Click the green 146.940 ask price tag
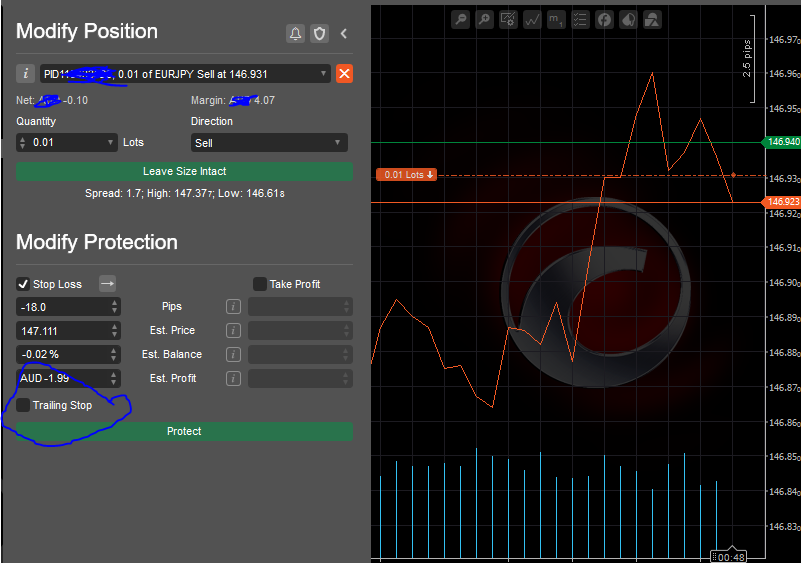Viewport: 801px width, 563px height. 782,142
